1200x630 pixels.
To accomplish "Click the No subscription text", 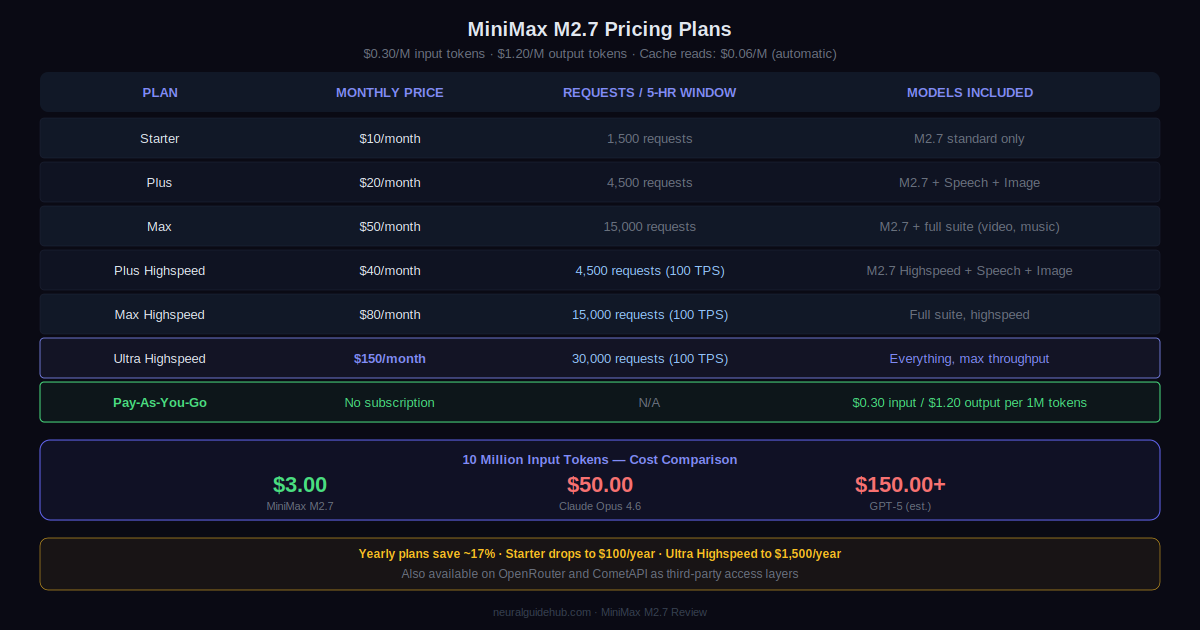I will 390,403.
